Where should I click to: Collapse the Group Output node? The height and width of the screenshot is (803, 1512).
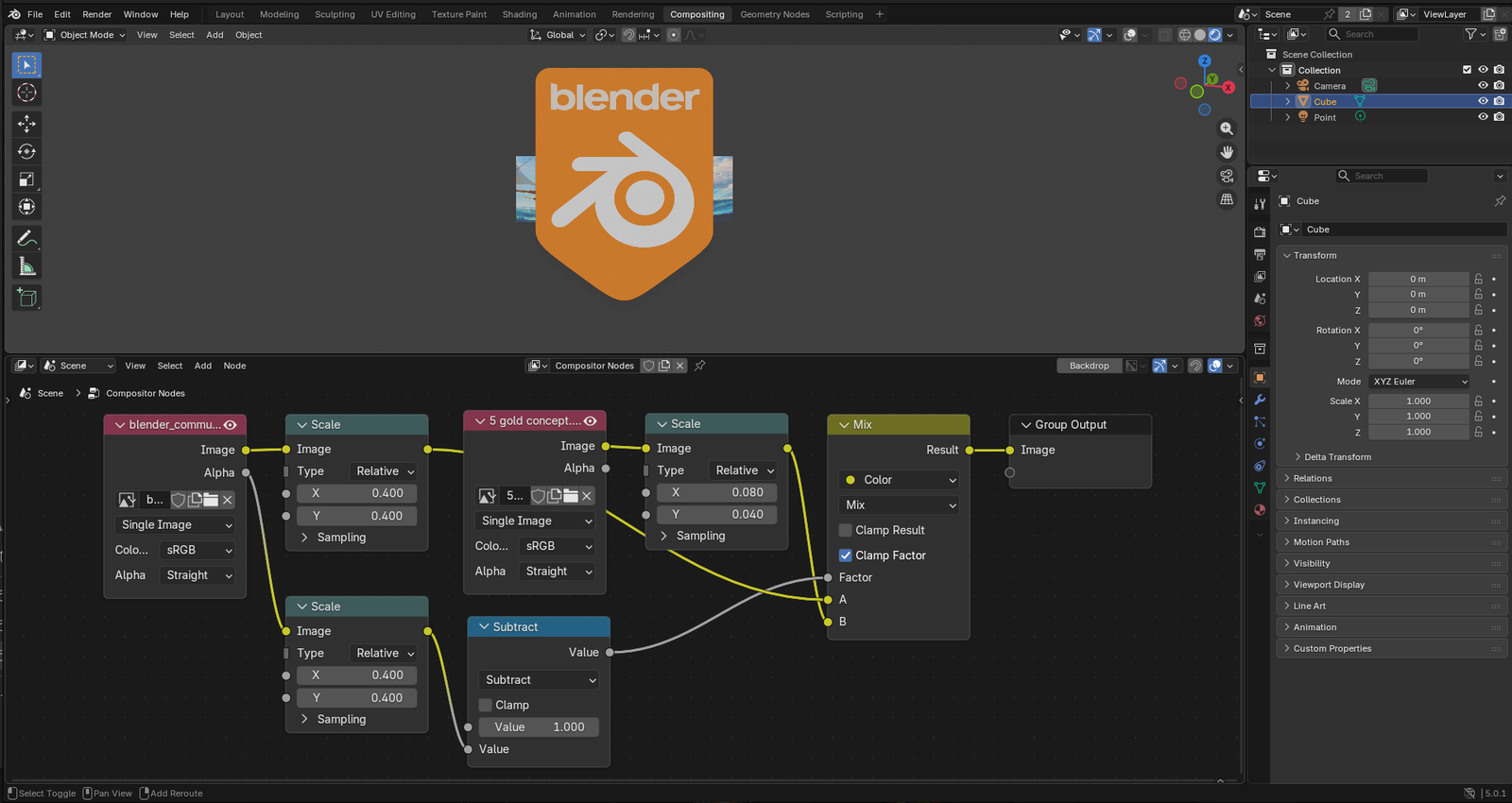(1026, 425)
